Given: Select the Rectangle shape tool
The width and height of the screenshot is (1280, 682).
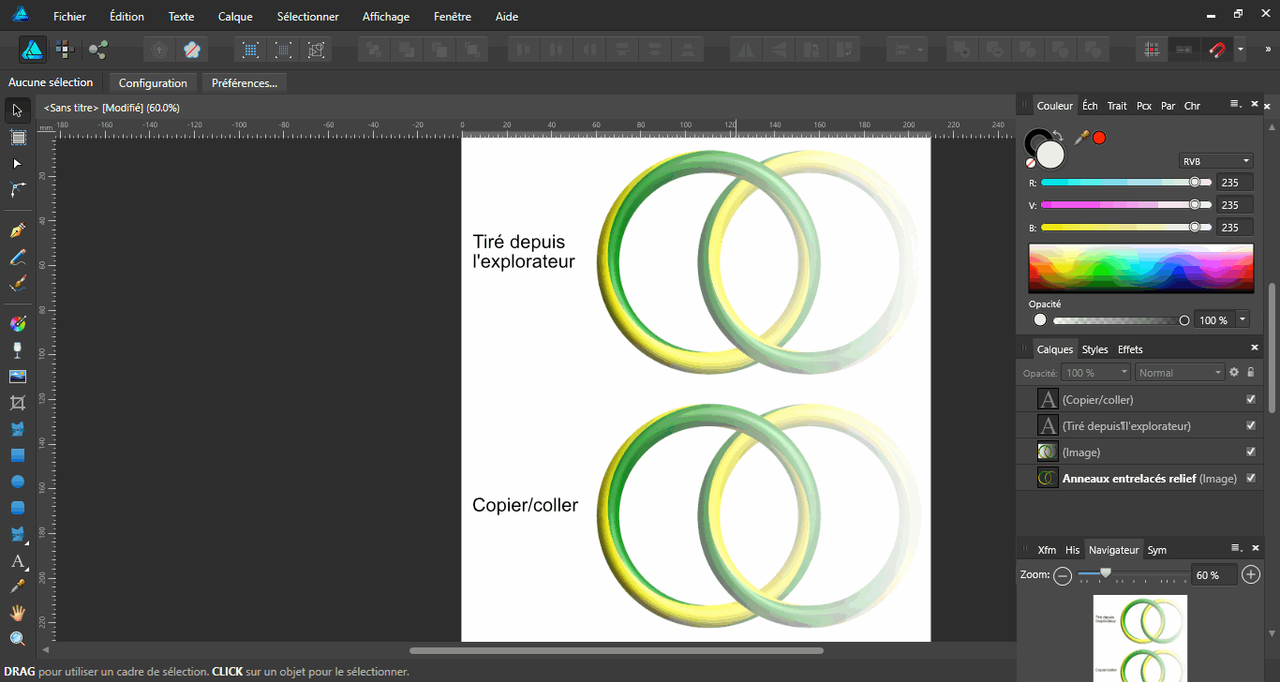Looking at the screenshot, I should pos(17,455).
